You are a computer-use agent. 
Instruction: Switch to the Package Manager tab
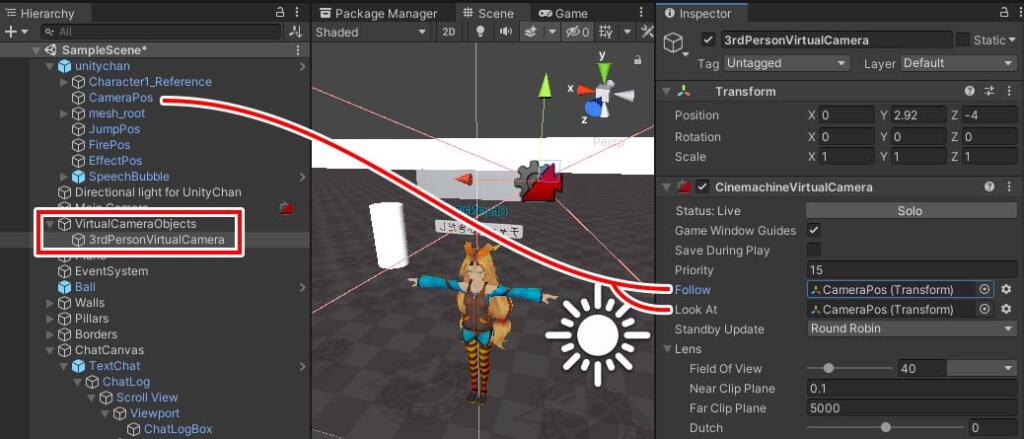[379, 13]
